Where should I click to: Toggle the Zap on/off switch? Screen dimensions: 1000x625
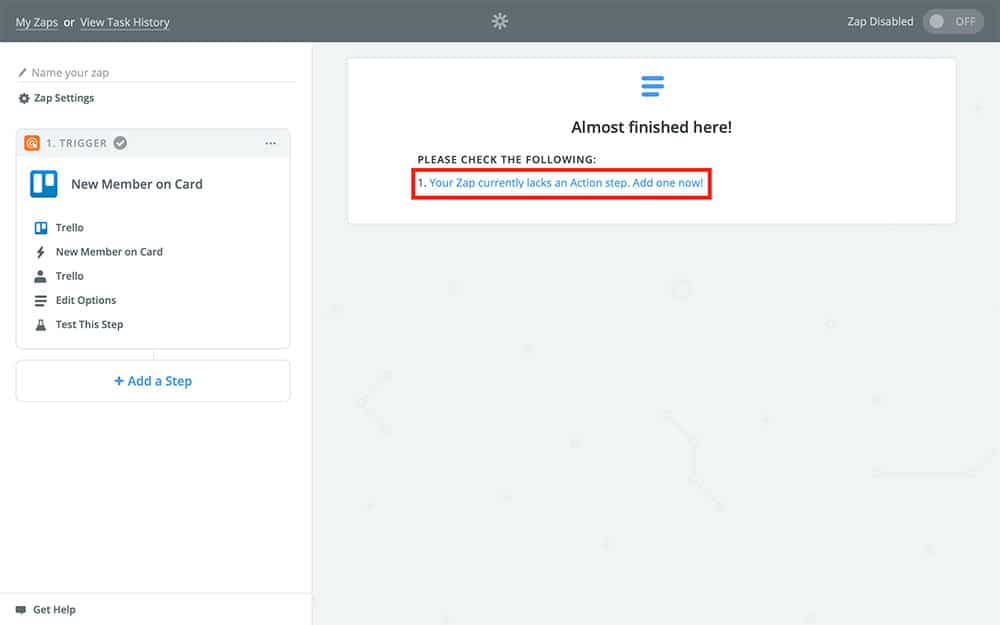pyautogui.click(x=952, y=21)
